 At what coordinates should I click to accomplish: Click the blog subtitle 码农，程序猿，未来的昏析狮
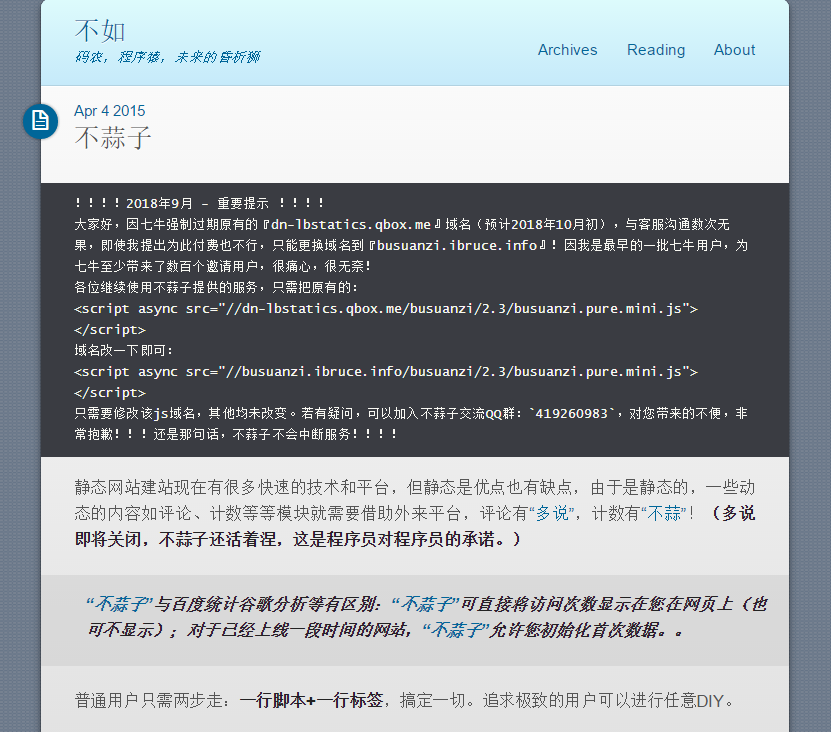(167, 57)
